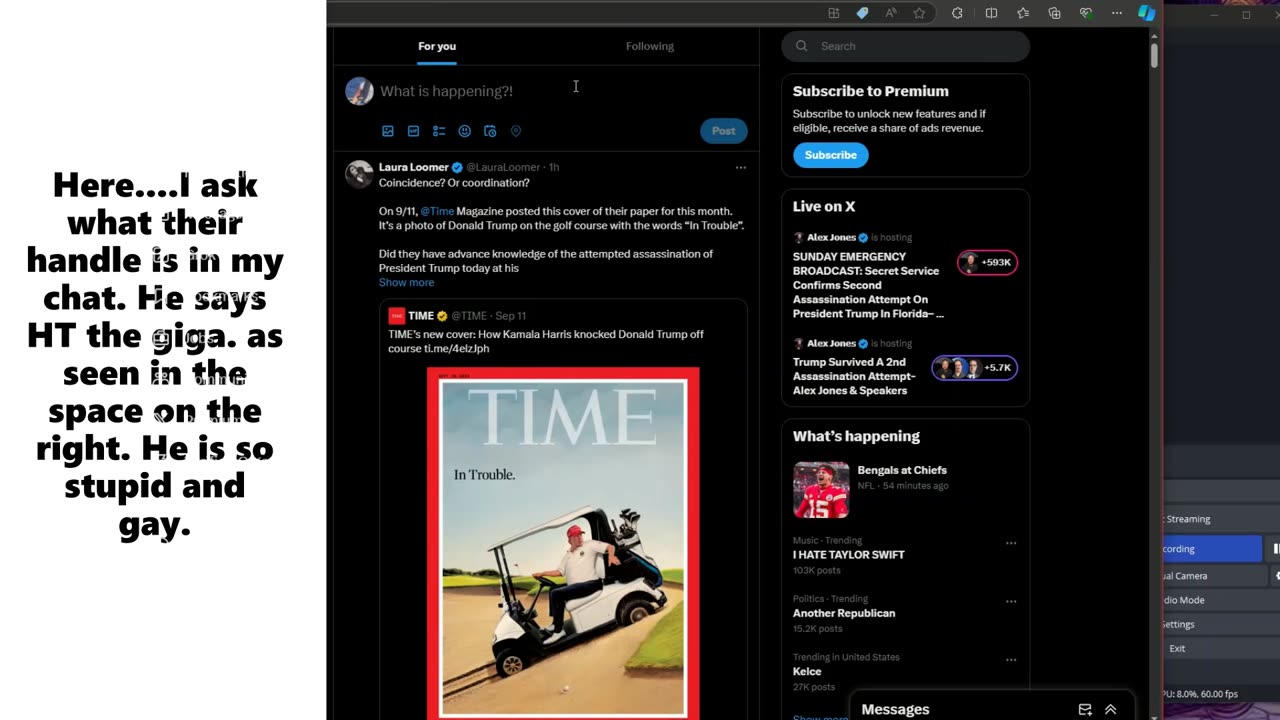Open browser Settings and more ellipsis
1280x720 pixels.
coord(1116,13)
